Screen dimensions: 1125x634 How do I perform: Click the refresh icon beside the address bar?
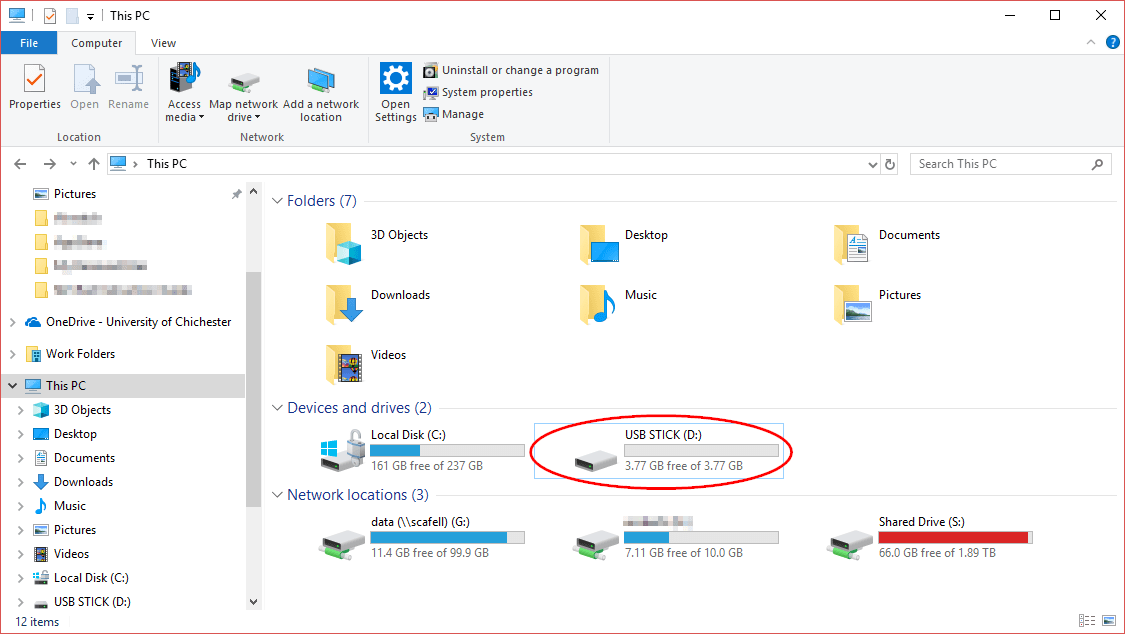click(x=889, y=163)
